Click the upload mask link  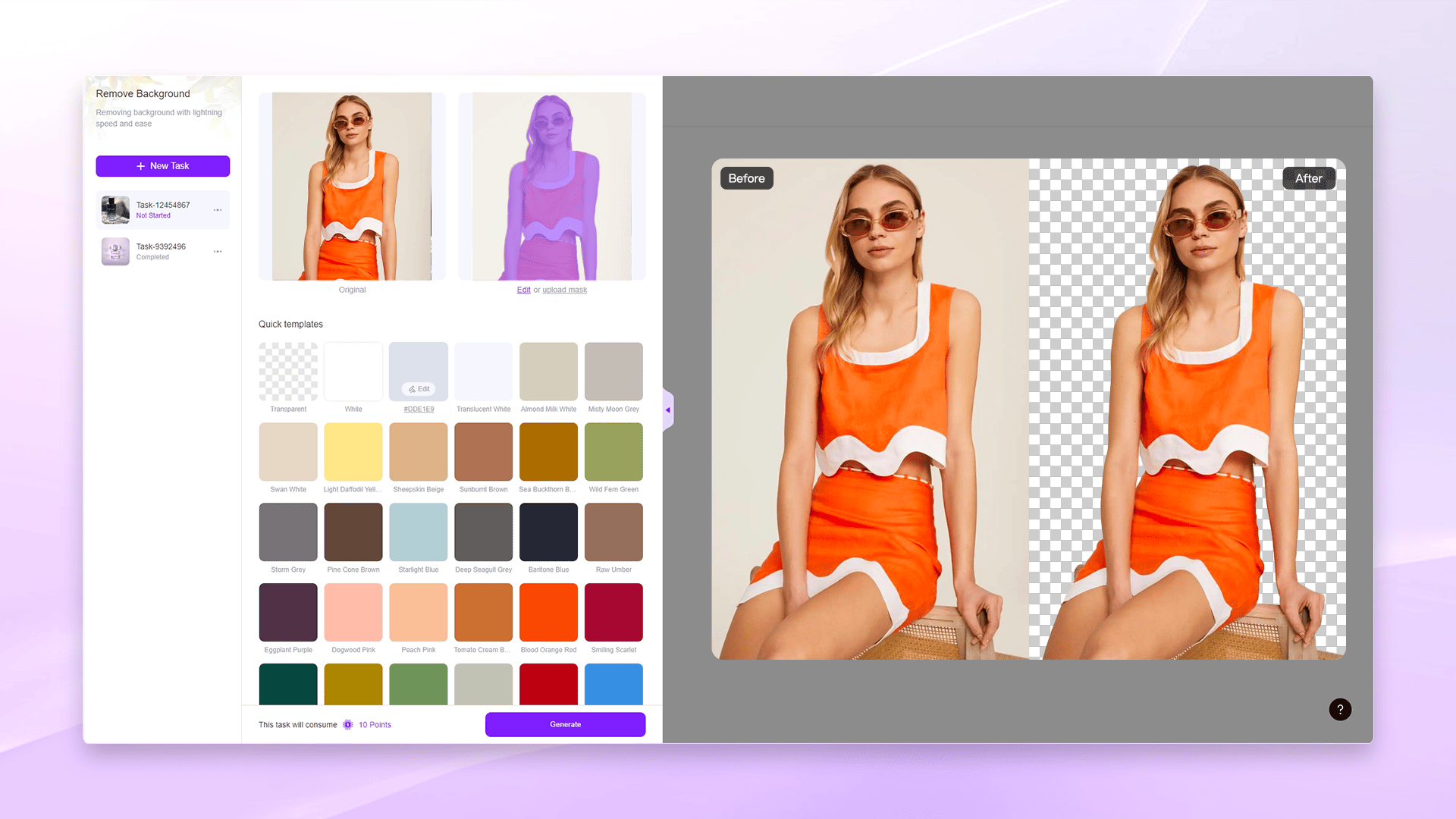click(564, 290)
